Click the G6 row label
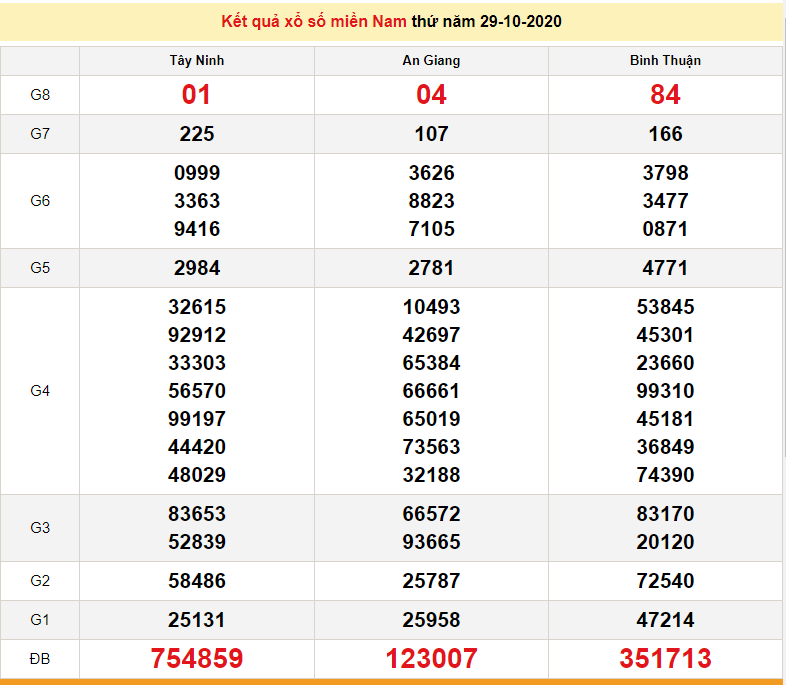Screen dimensions: 786x685 pos(40,201)
